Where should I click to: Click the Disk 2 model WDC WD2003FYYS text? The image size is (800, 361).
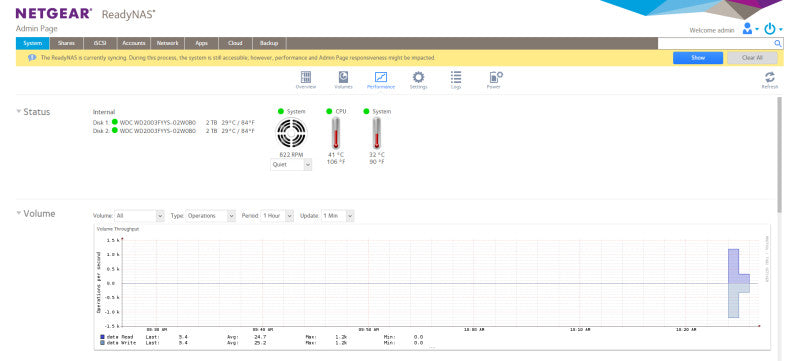pyautogui.click(x=158, y=131)
